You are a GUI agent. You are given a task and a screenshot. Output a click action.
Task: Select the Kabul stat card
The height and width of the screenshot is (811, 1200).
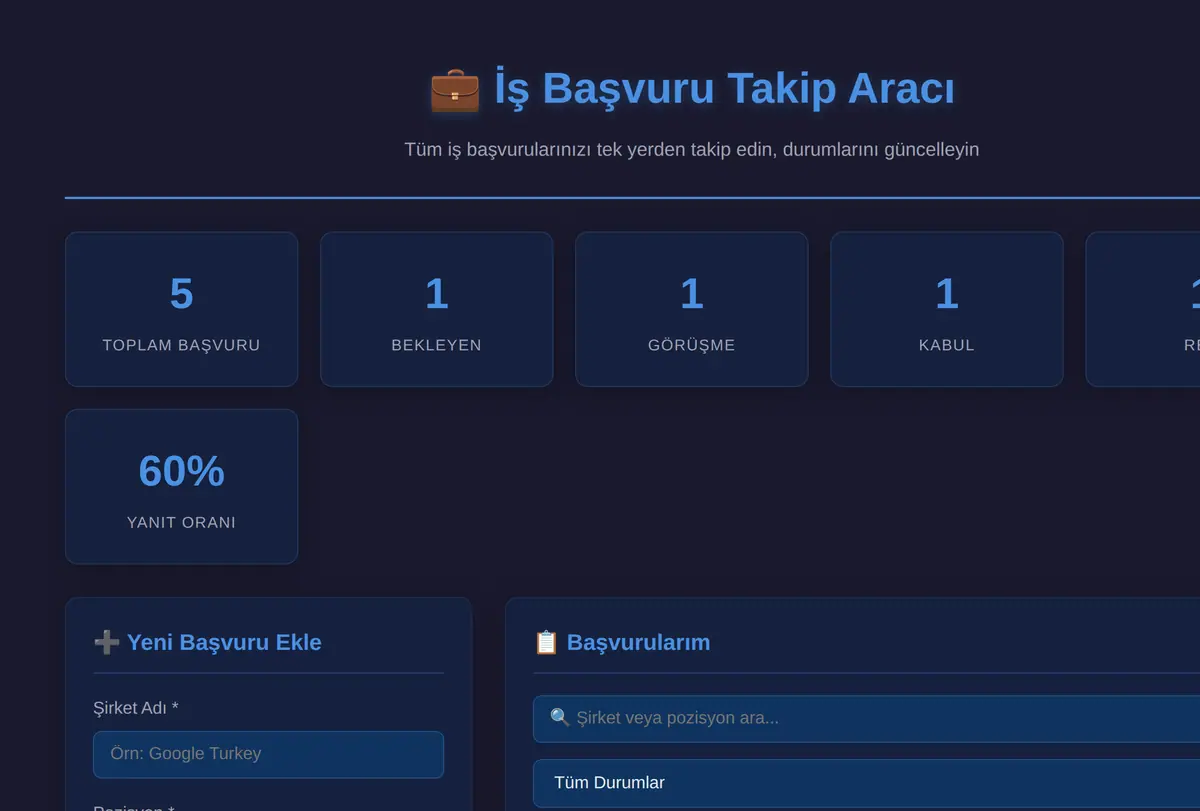click(x=946, y=309)
